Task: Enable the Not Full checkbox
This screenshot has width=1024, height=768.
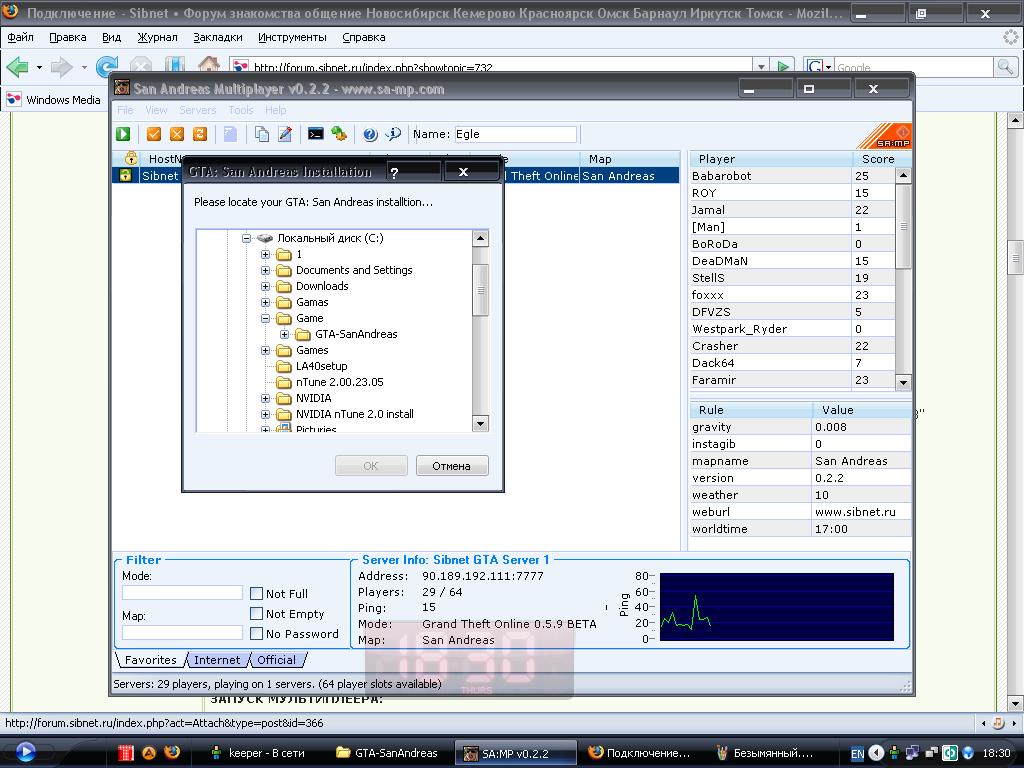Action: (x=257, y=593)
